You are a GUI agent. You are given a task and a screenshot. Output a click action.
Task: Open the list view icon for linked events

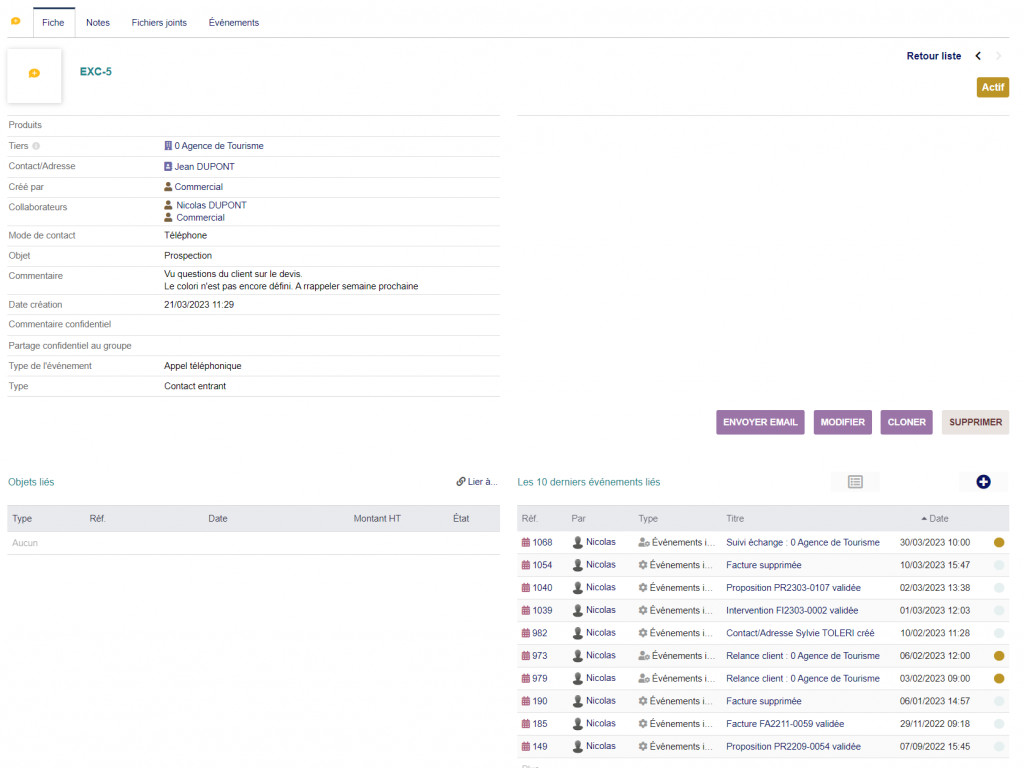855,482
